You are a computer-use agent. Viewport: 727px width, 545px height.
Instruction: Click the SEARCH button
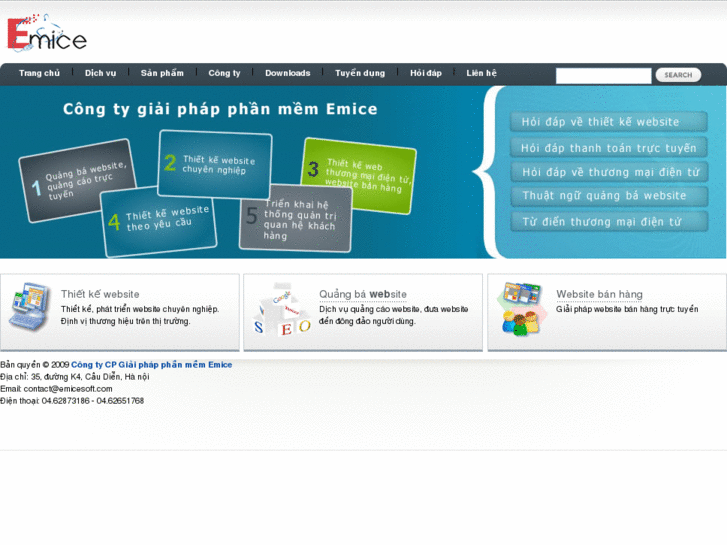click(x=678, y=75)
